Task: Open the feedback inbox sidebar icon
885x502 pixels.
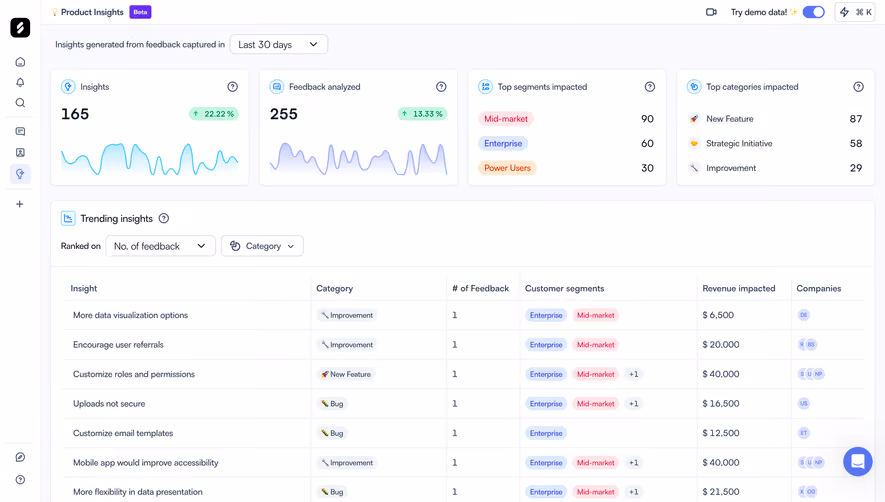Action: tap(20, 132)
